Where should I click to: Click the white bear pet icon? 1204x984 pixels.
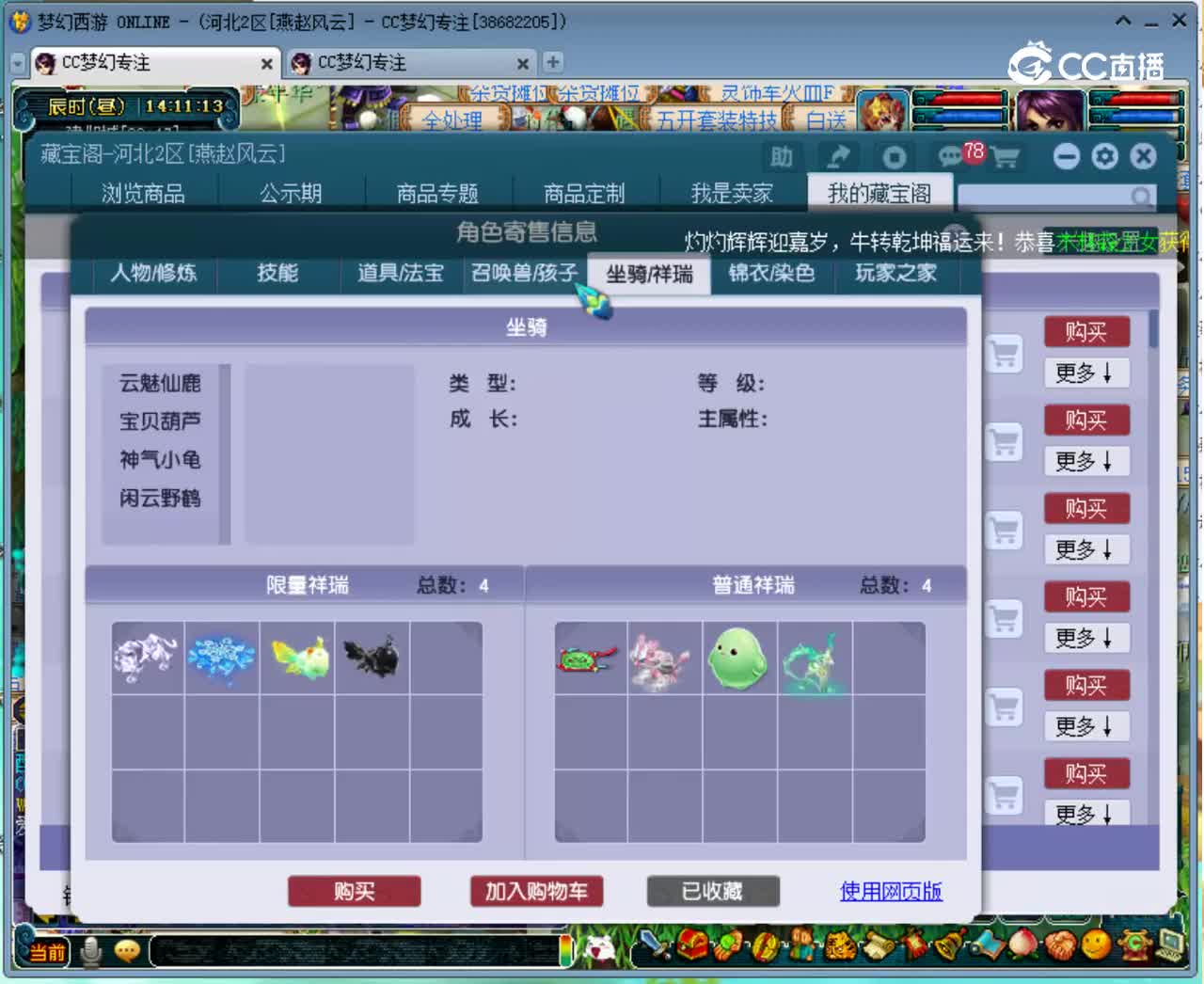[x=599, y=950]
